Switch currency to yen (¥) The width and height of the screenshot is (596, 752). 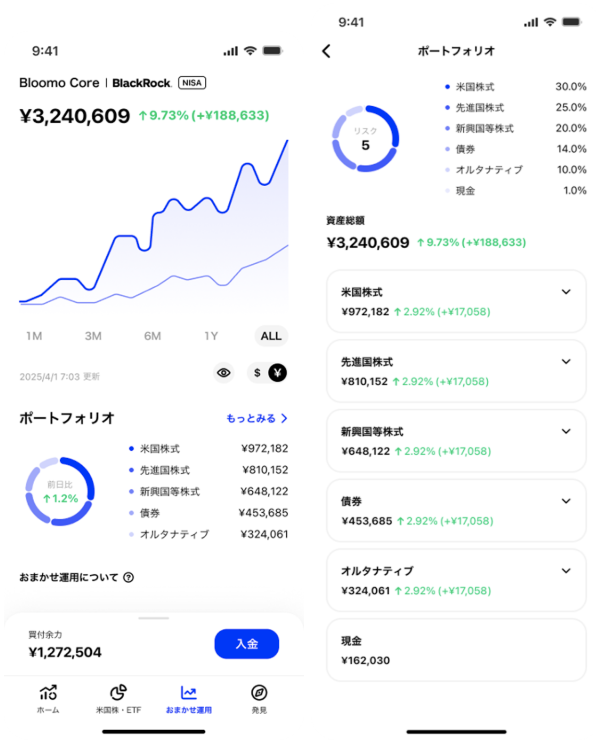tap(278, 373)
